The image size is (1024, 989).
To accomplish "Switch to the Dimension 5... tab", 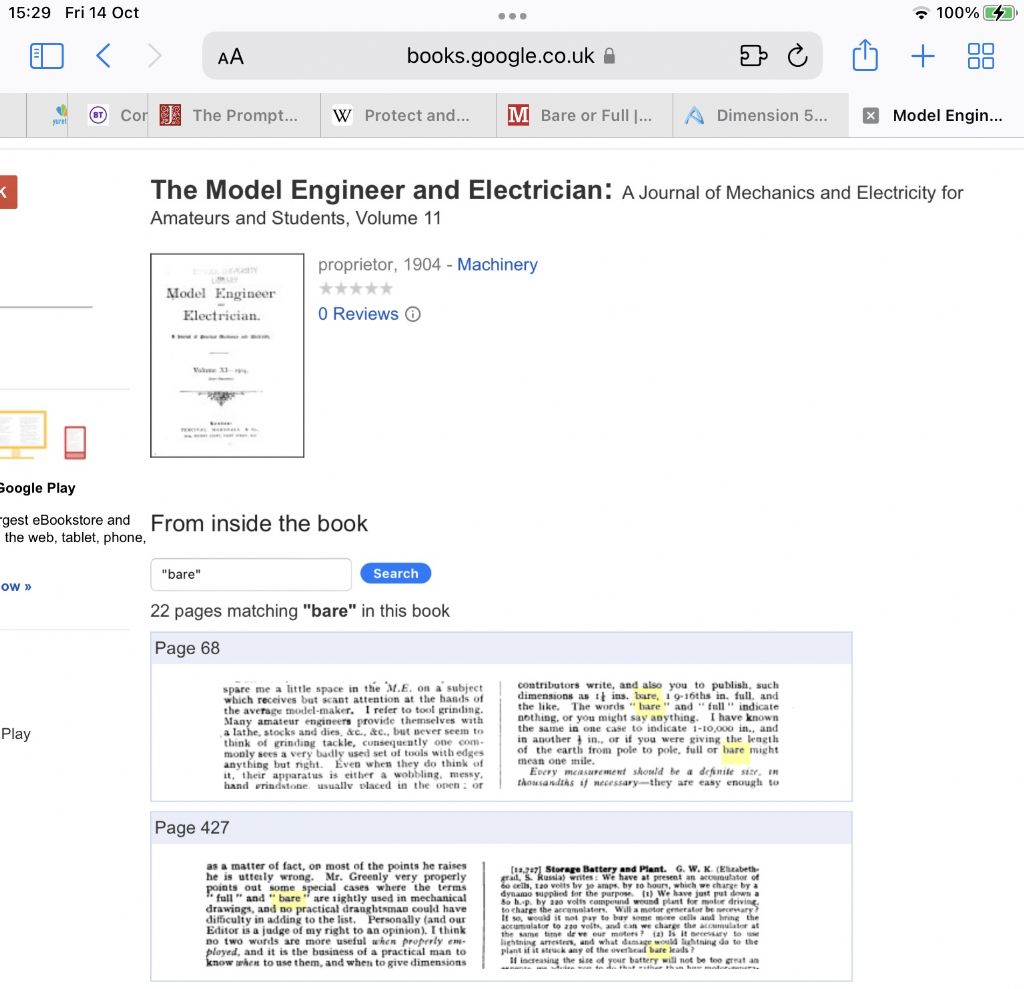I will click(761, 116).
